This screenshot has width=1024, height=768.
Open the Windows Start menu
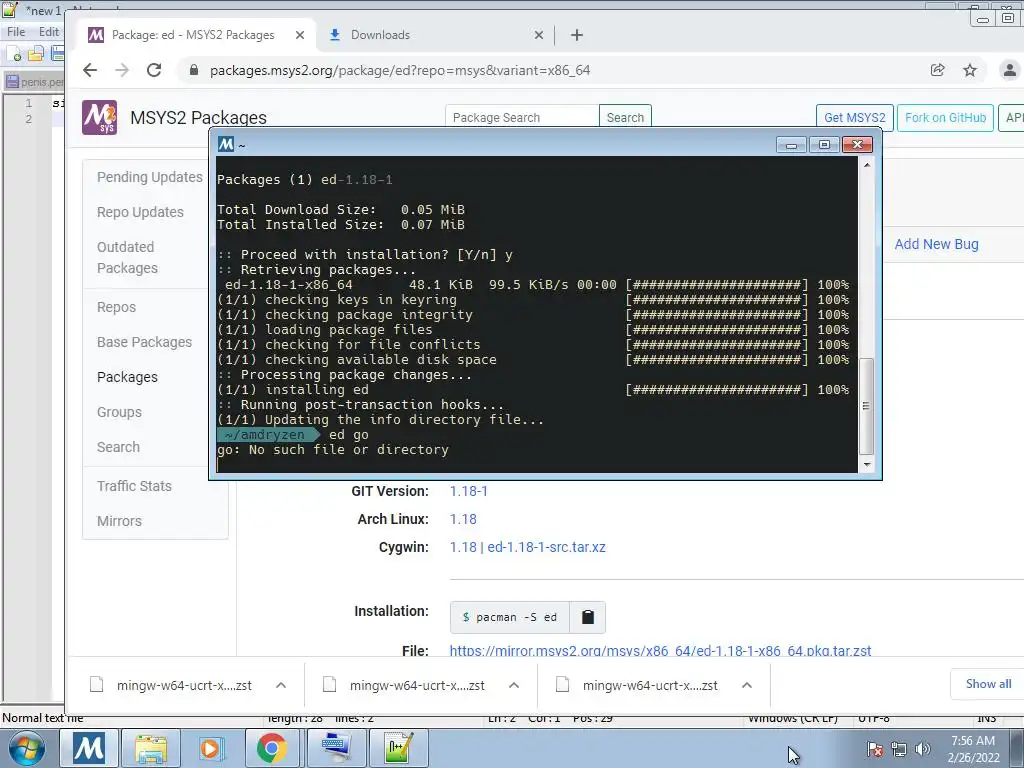tap(26, 748)
